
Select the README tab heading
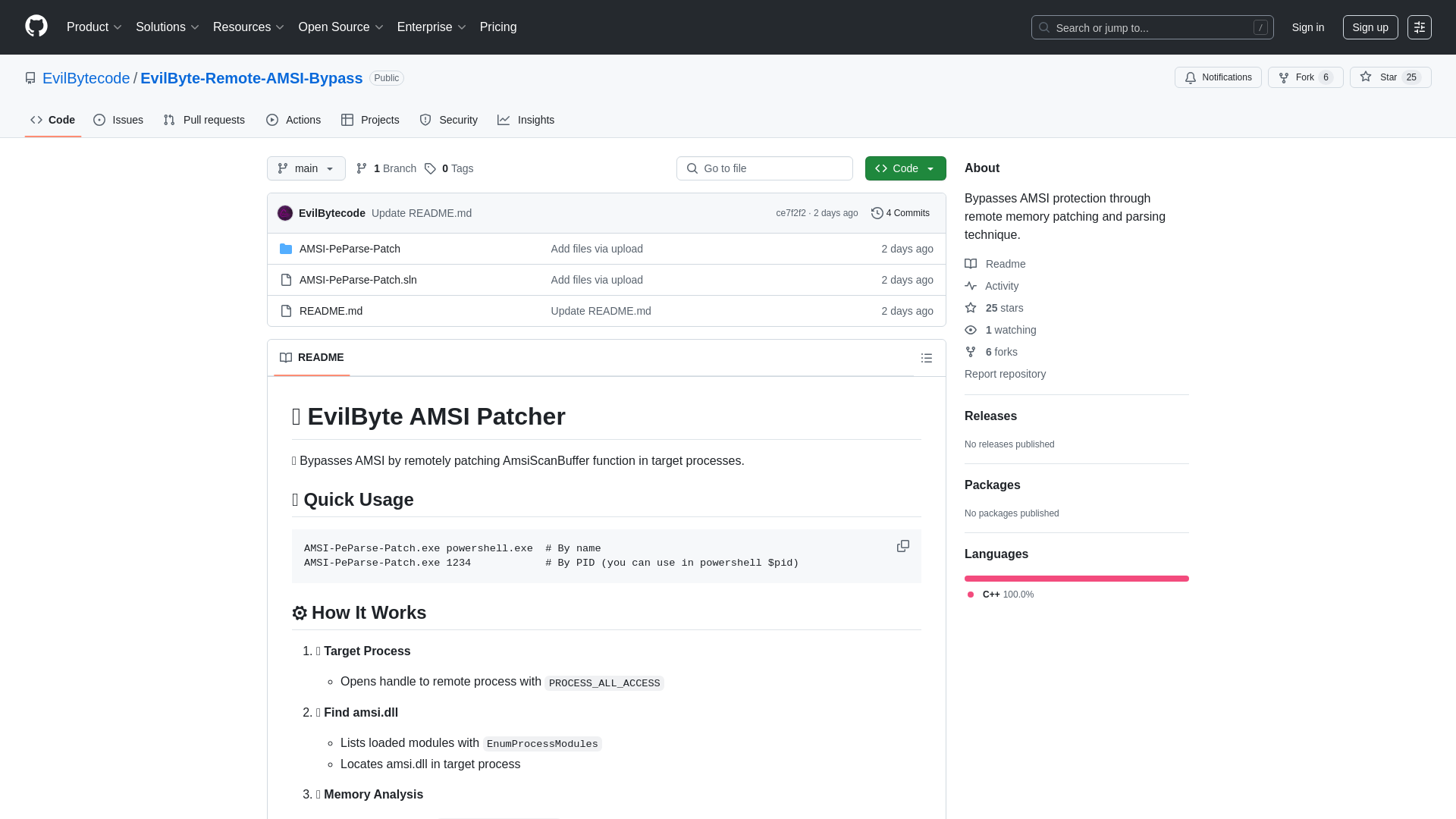pos(312,357)
